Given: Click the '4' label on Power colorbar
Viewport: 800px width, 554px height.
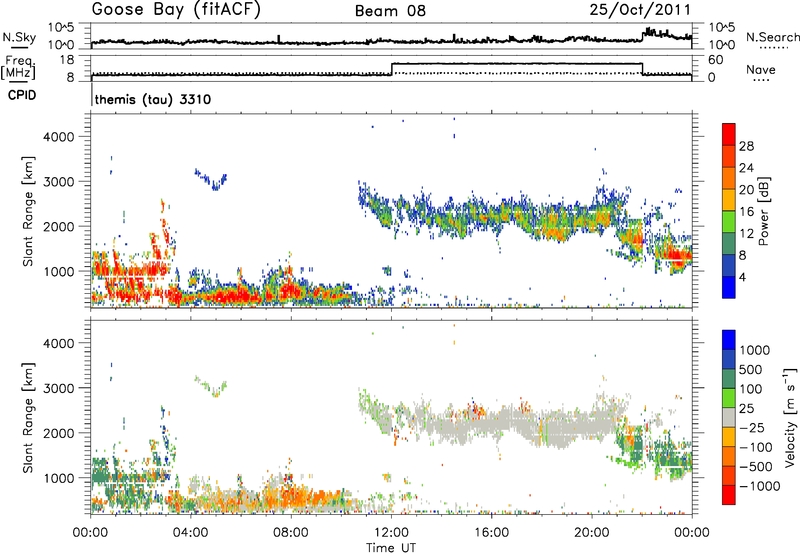Looking at the screenshot, I should point(742,277).
